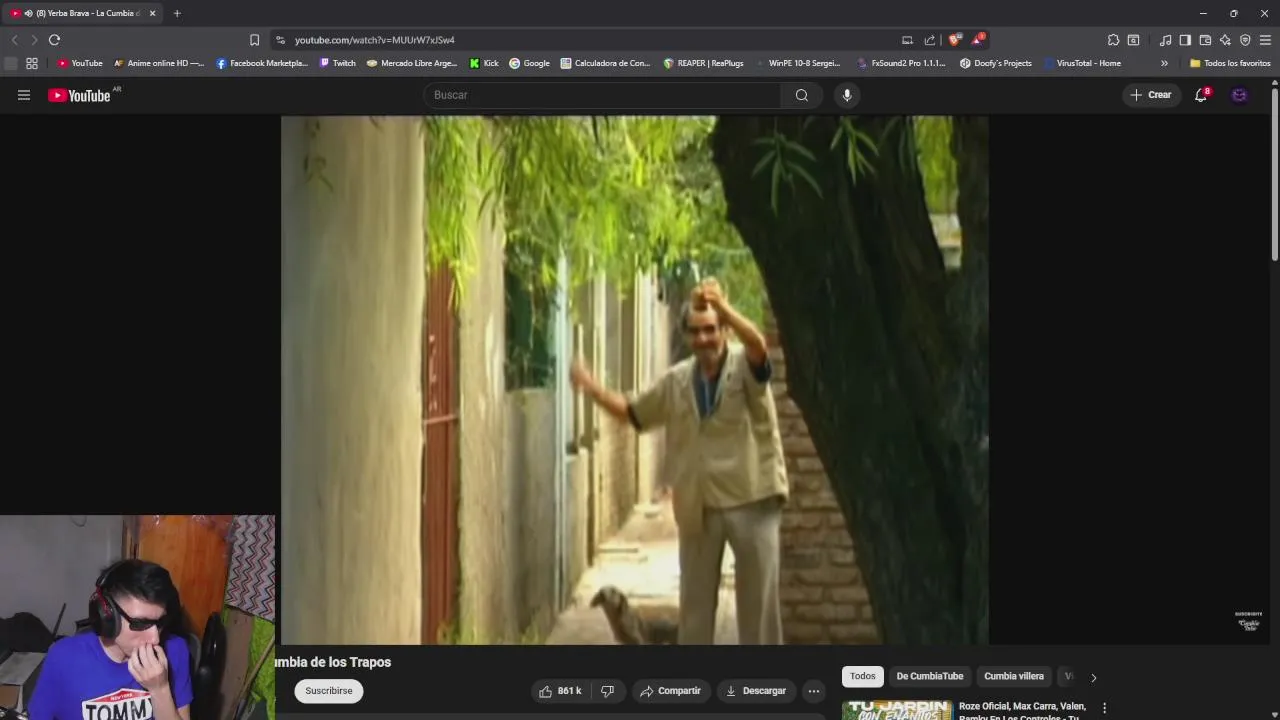The height and width of the screenshot is (720, 1280).
Task: Open the music note playlist icon
Action: click(x=1165, y=40)
